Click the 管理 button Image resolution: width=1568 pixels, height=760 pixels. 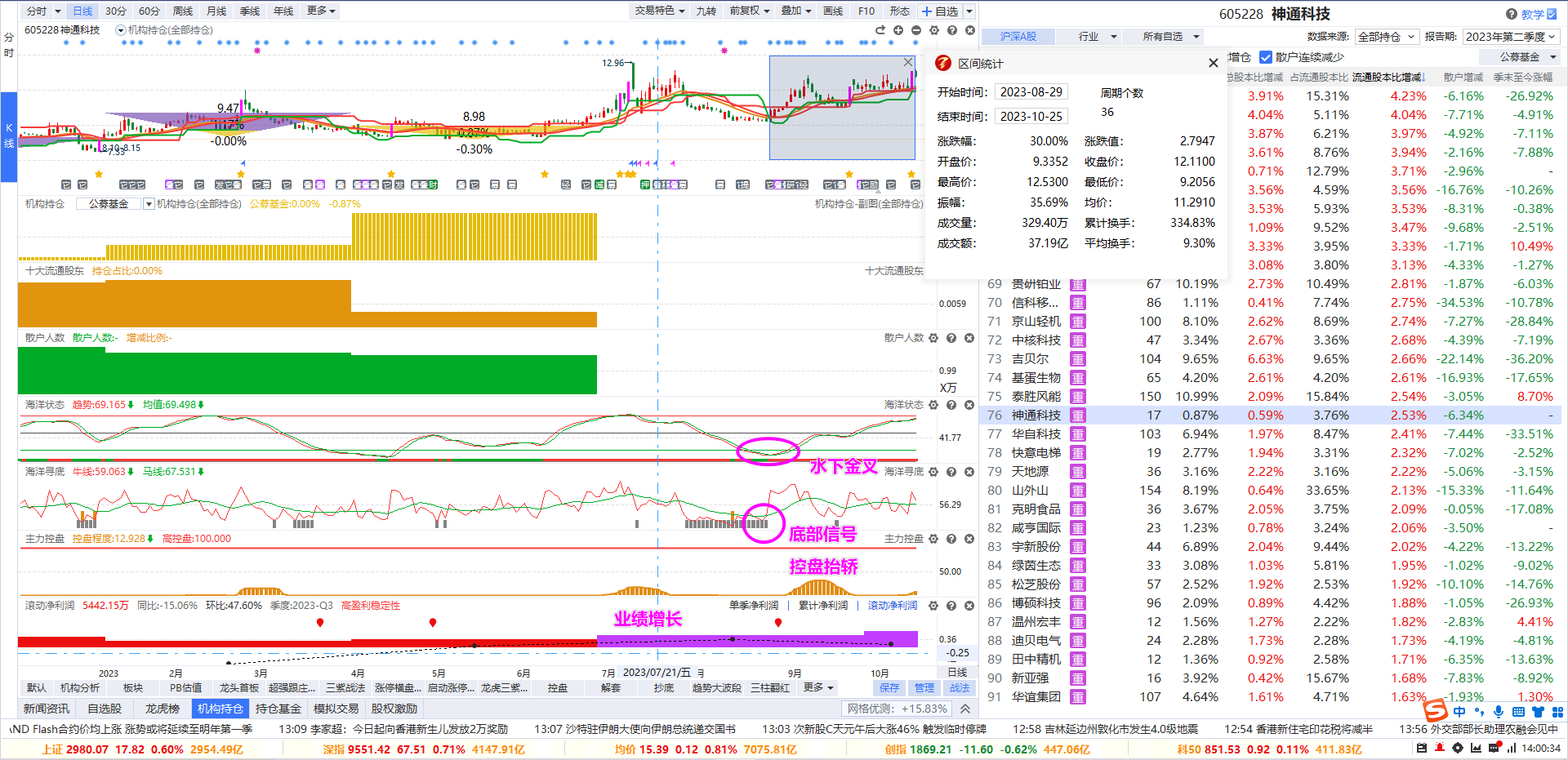[924, 688]
